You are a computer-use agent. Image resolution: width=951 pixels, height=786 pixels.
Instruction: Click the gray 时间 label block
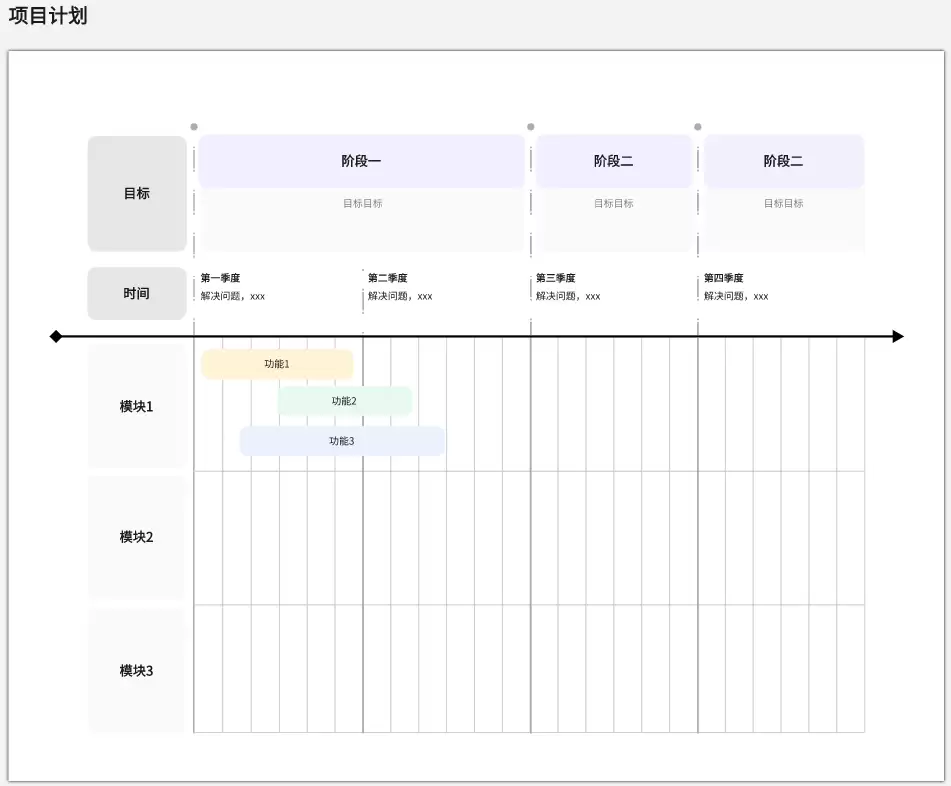pyautogui.click(x=137, y=294)
